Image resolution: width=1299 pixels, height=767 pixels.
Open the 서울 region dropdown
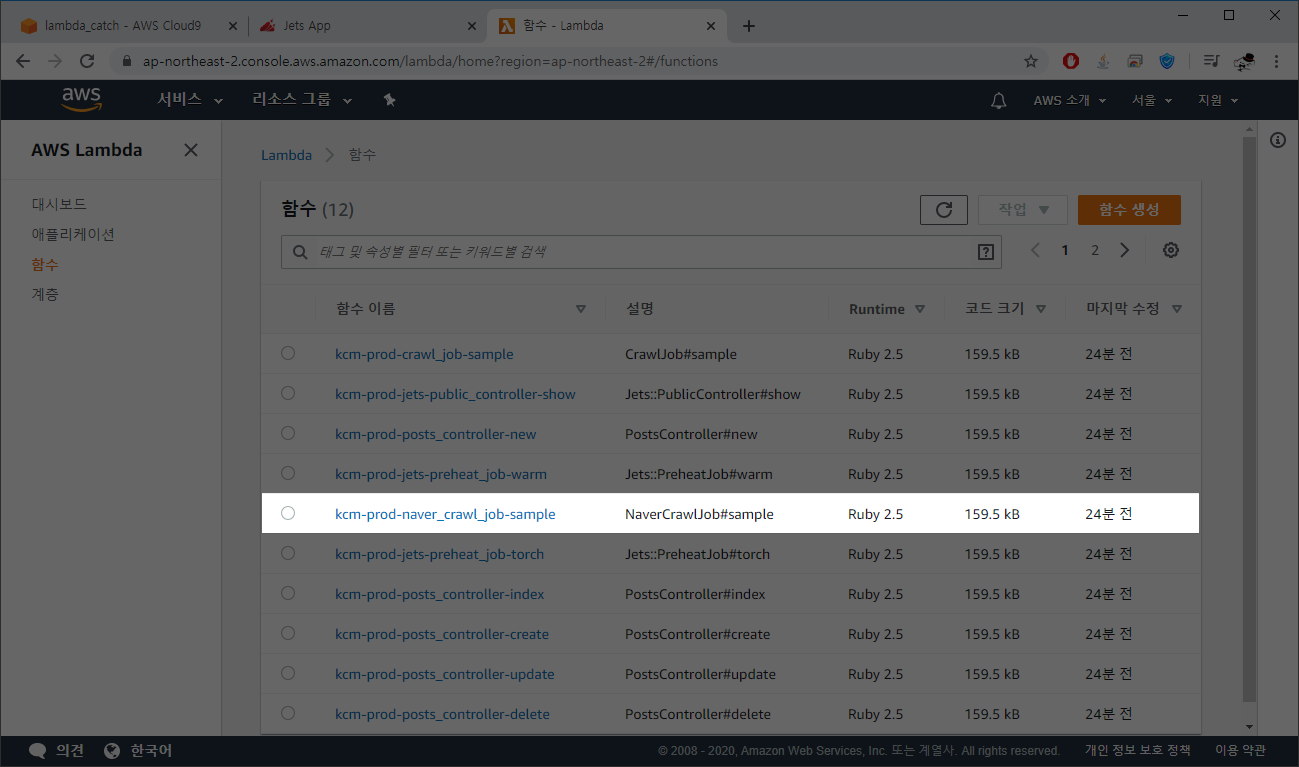click(x=1151, y=100)
